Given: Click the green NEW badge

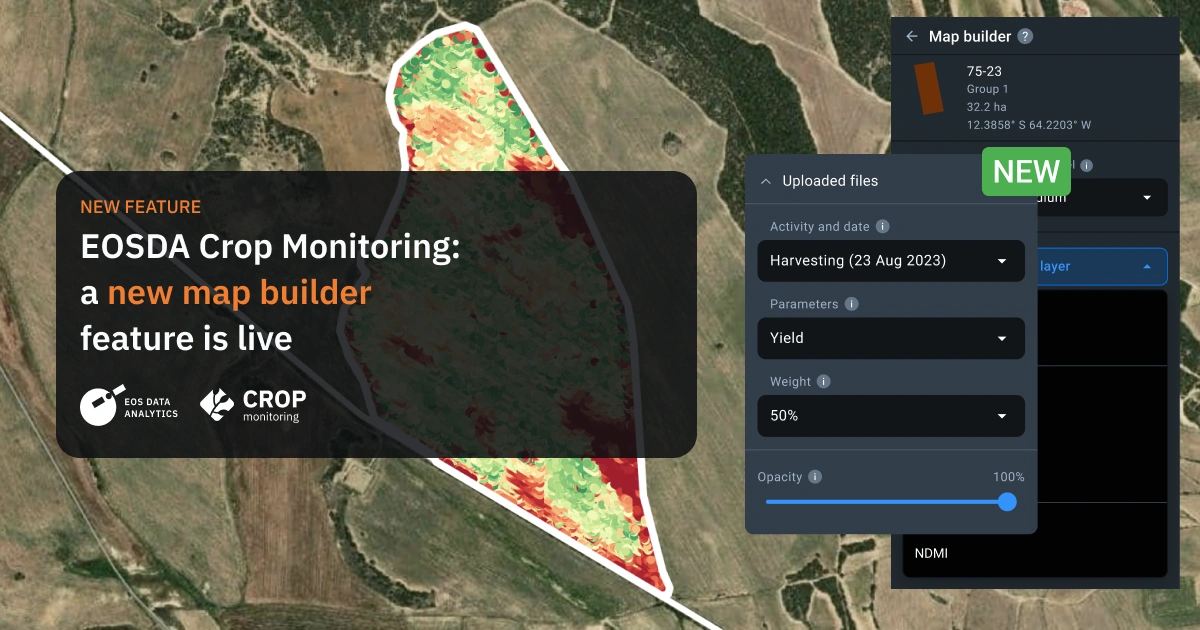Looking at the screenshot, I should pyautogui.click(x=1026, y=171).
